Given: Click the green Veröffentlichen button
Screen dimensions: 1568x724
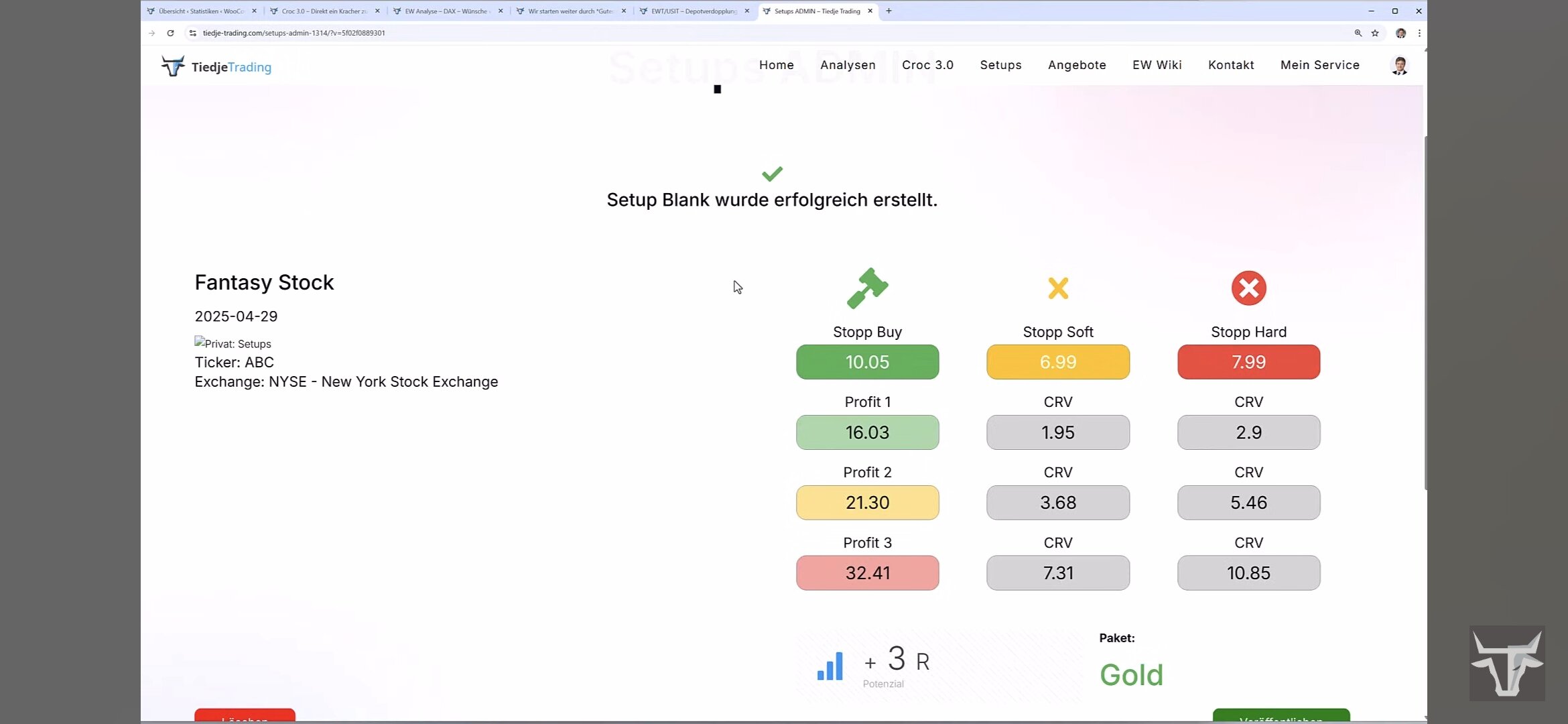Looking at the screenshot, I should pos(1281,716).
